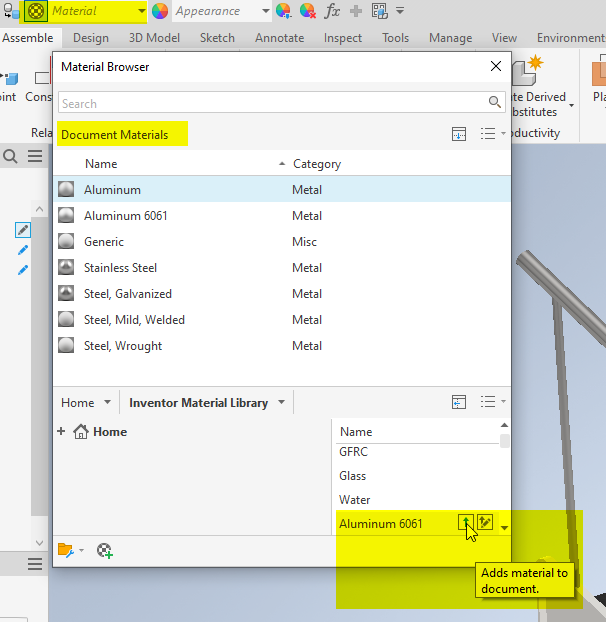Viewport: 606px width, 622px height.
Task: Select the Steel, Wrought material row
Action: (x=282, y=346)
